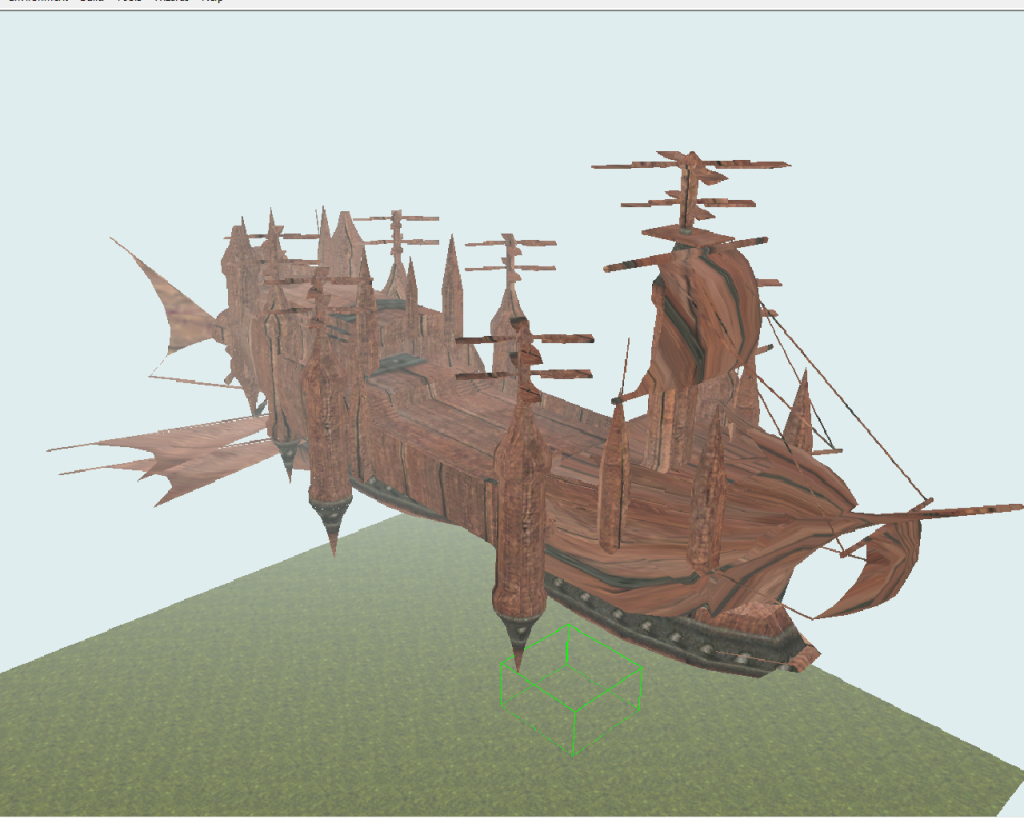Select the fan-shaped tail fin at the stern
Viewport: 1024px width, 819px height.
pos(175,304)
